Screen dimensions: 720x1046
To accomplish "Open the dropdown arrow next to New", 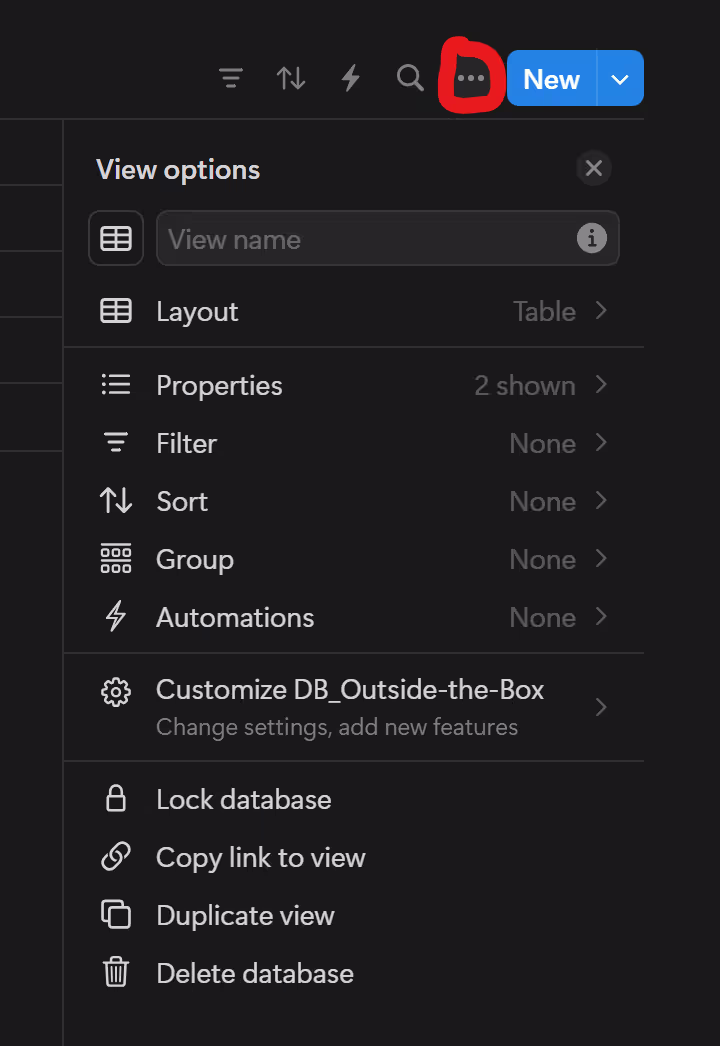I will [x=620, y=79].
